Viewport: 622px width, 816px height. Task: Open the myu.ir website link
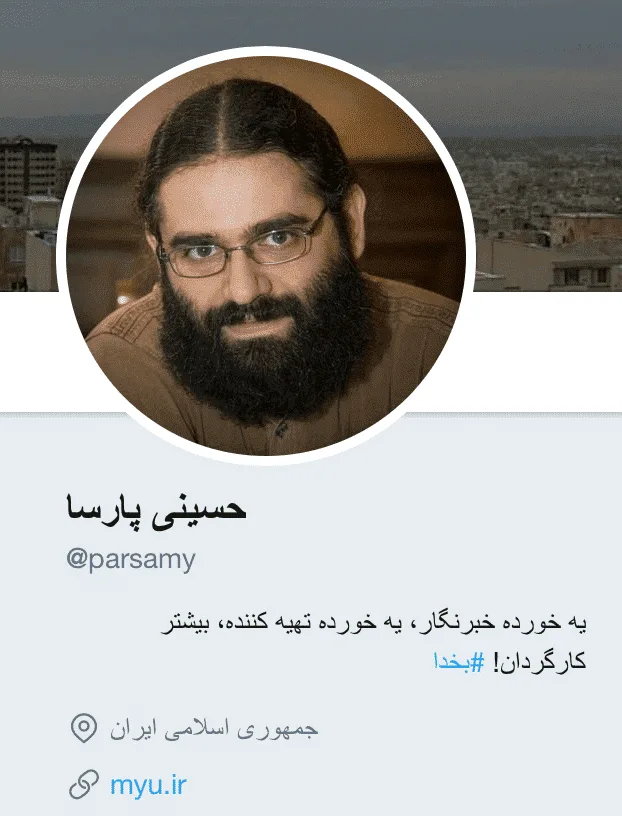pyautogui.click(x=148, y=784)
